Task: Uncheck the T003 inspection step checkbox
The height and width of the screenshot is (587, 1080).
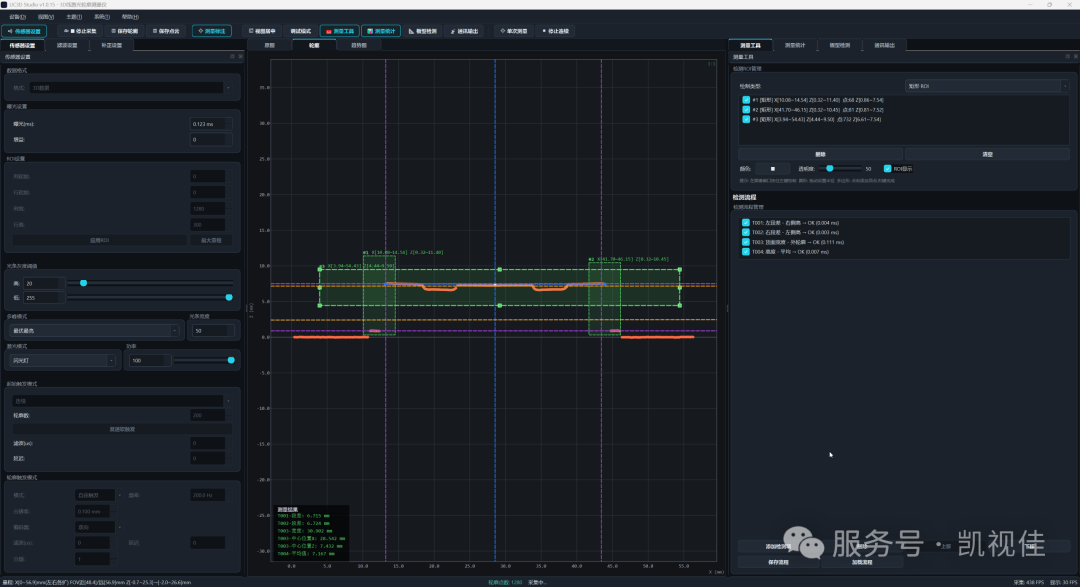Action: point(746,242)
